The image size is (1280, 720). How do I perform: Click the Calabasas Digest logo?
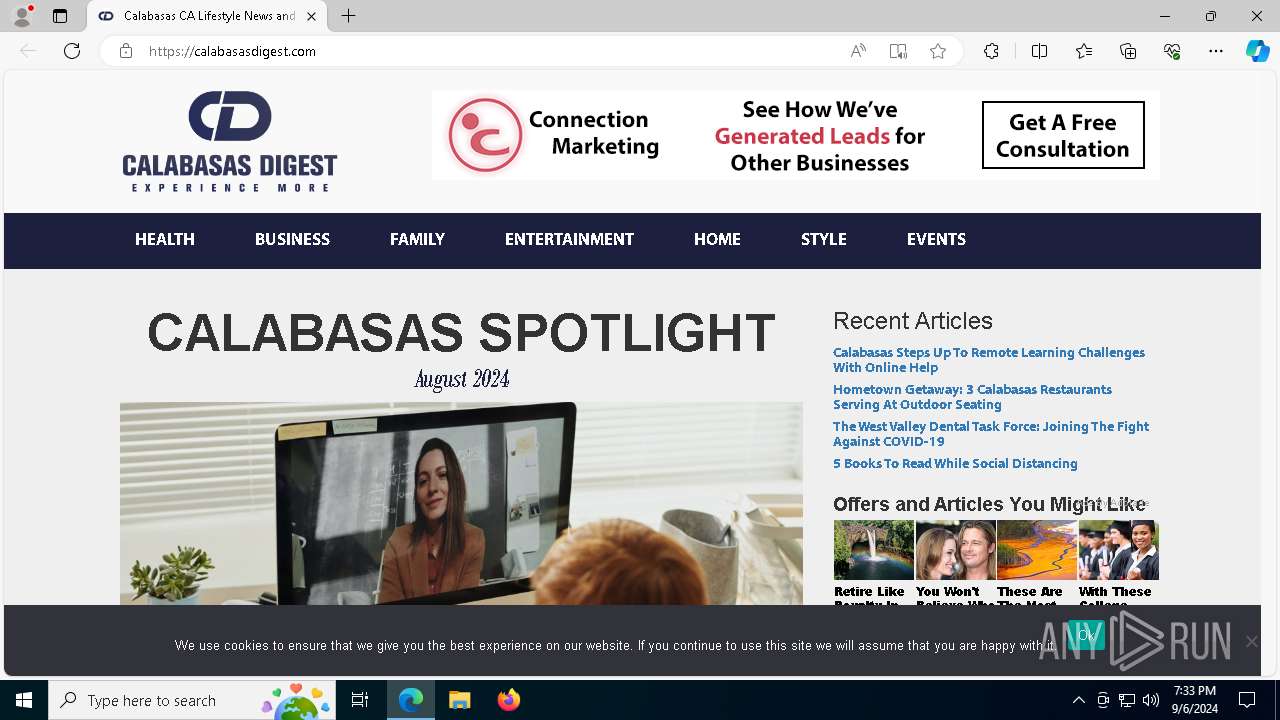pyautogui.click(x=230, y=141)
